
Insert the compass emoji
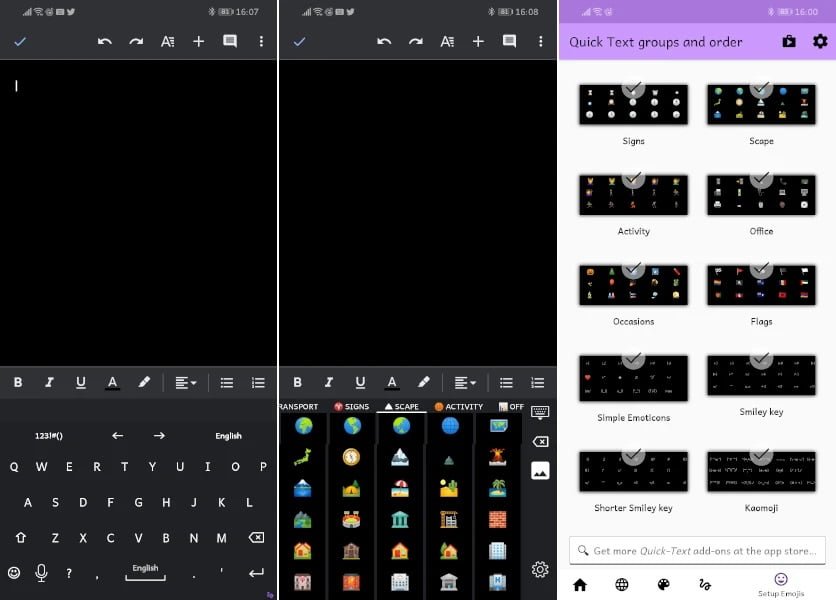click(351, 457)
